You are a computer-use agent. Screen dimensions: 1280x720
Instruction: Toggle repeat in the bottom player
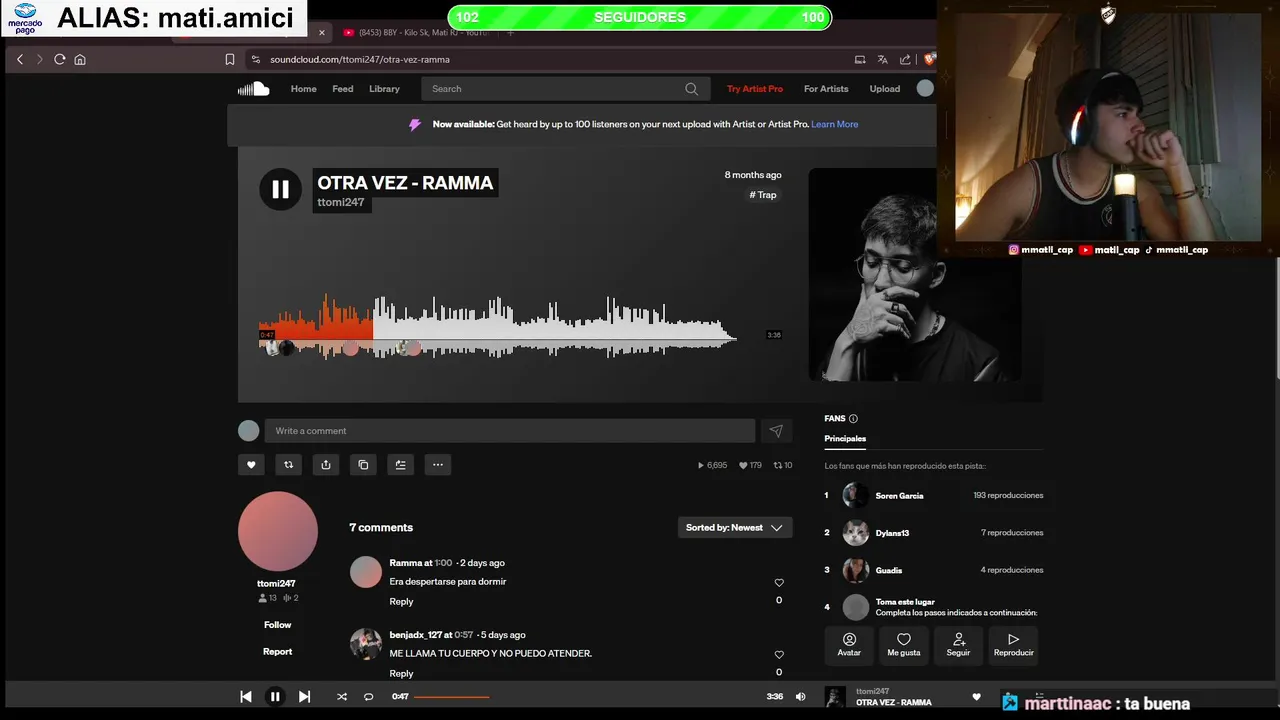pyautogui.click(x=368, y=697)
